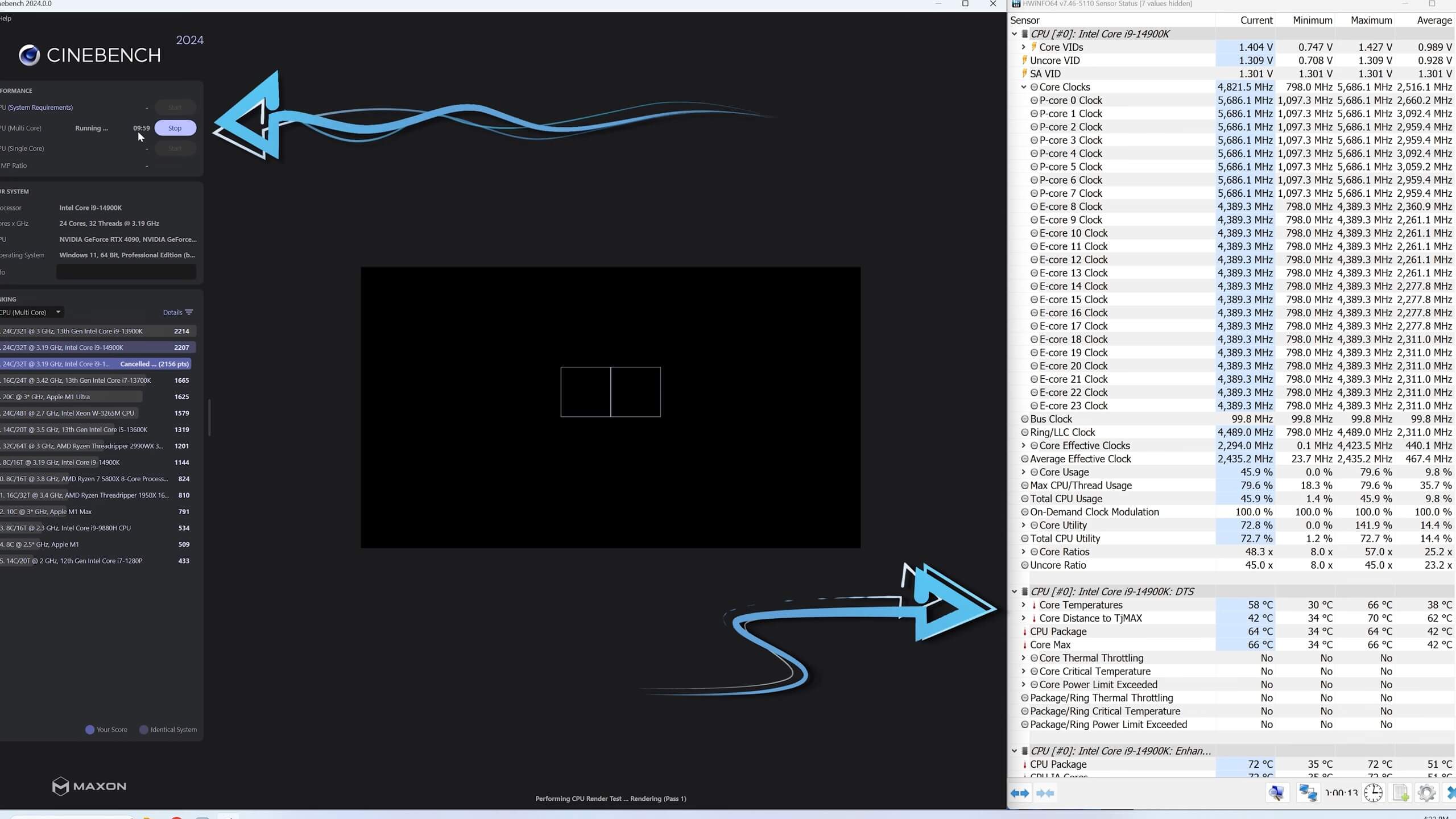The height and width of the screenshot is (819, 1456).
Task: Click the Minimum column header in HWiNFO
Action: pos(1305,20)
